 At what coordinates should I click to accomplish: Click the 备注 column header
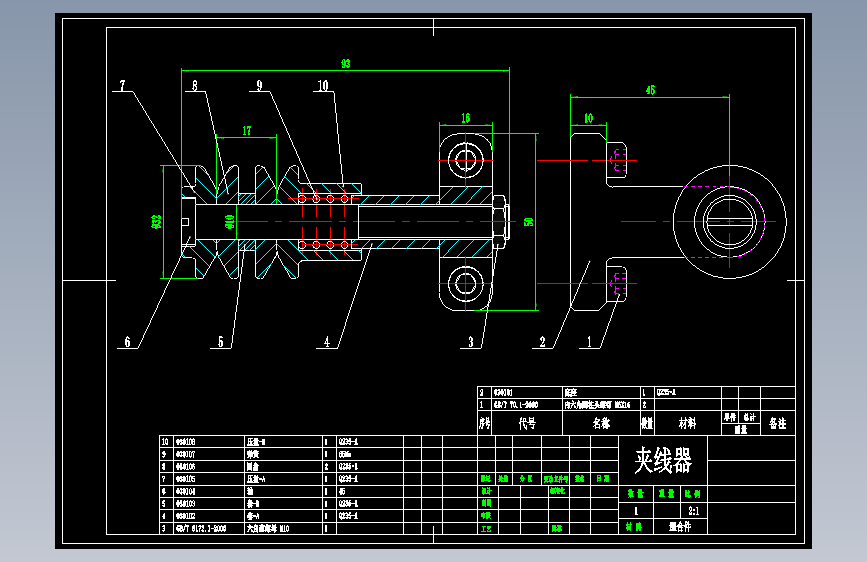[777, 424]
